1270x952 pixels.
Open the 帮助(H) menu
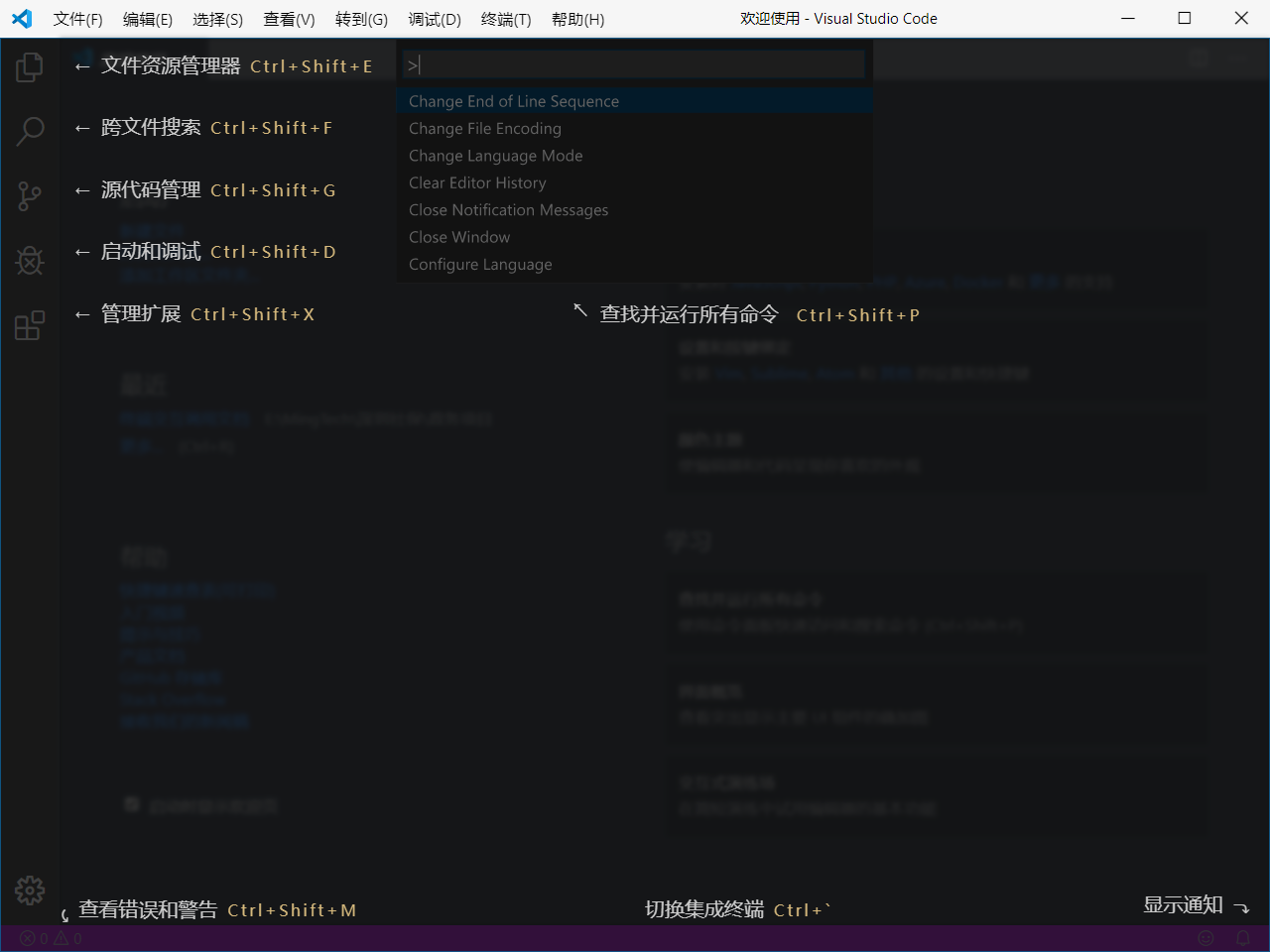click(578, 19)
